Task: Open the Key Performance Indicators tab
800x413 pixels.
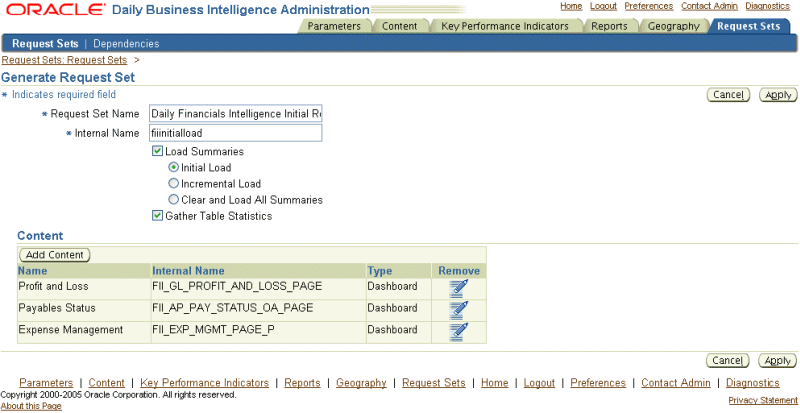Action: tap(505, 26)
